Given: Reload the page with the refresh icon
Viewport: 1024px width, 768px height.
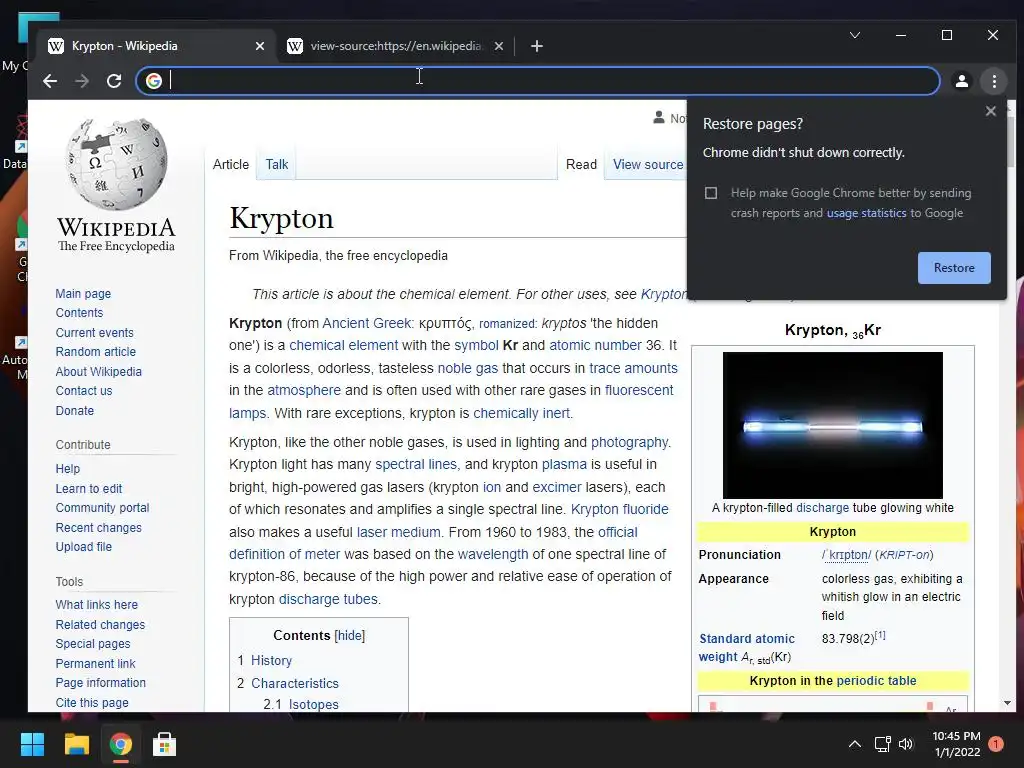Looking at the screenshot, I should point(114,81).
